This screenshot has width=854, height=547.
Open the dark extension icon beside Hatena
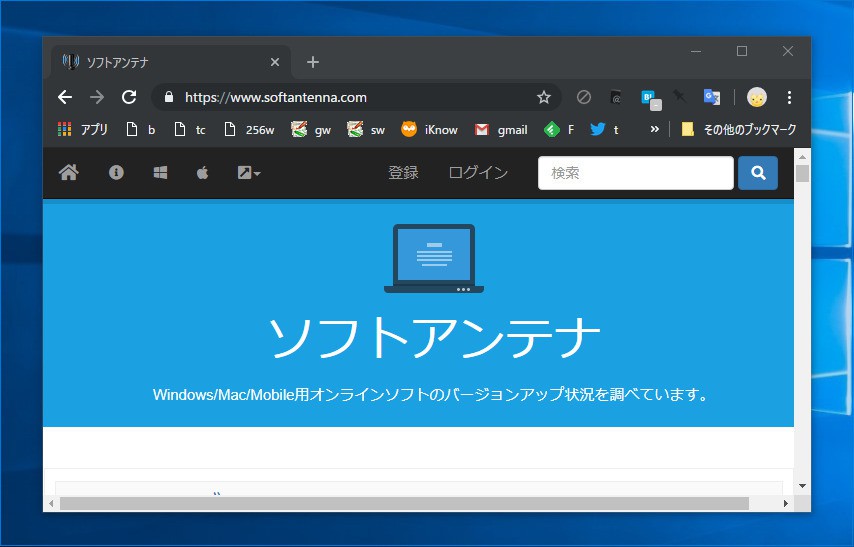616,98
